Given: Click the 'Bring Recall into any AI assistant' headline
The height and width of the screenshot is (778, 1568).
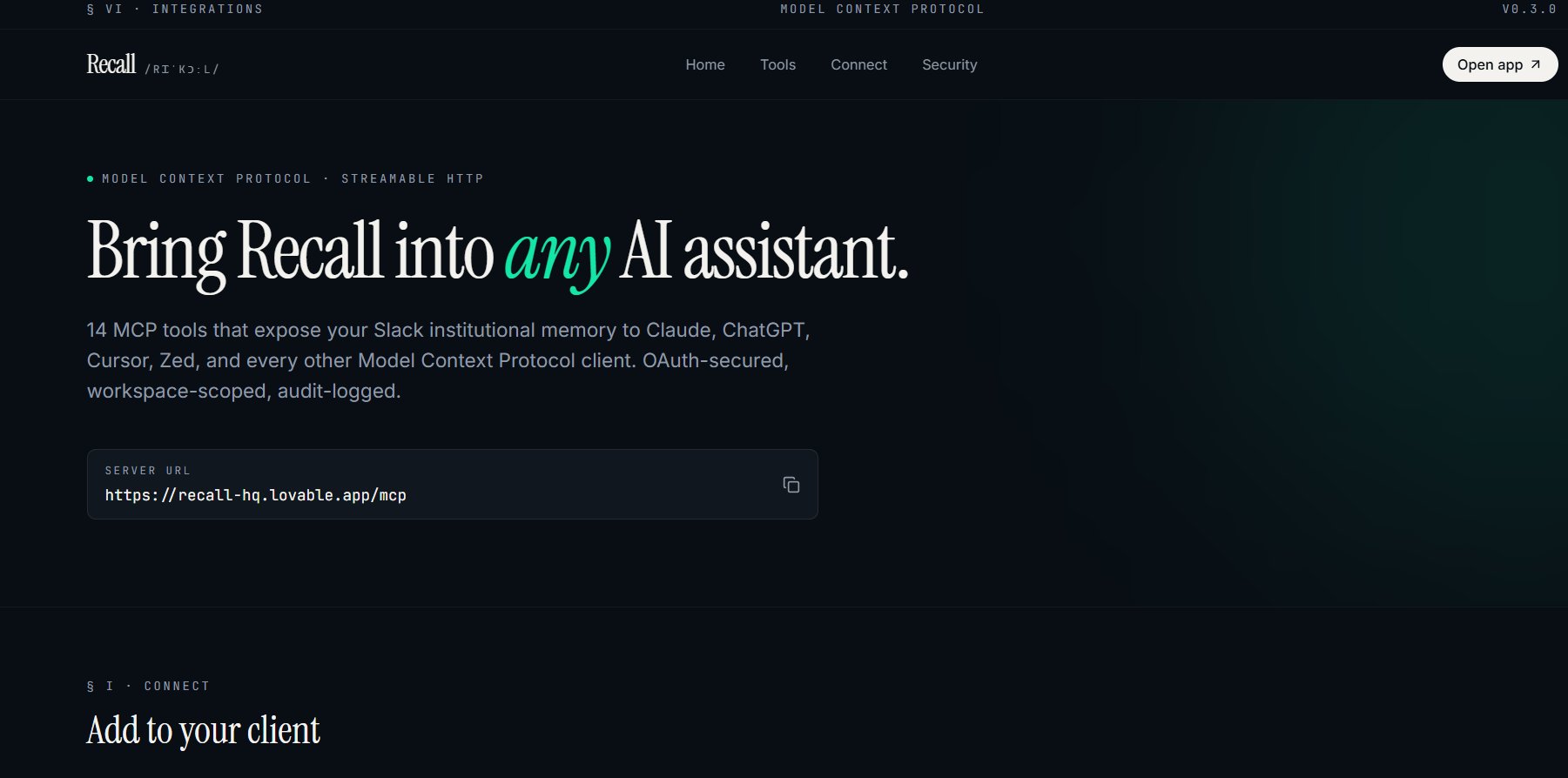Looking at the screenshot, I should 497,253.
